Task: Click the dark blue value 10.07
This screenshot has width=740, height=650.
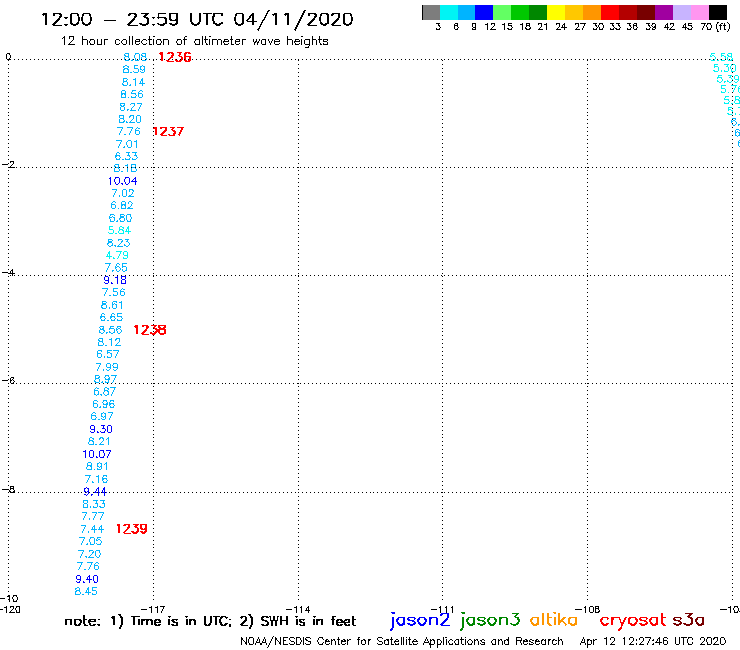Action: (x=97, y=454)
